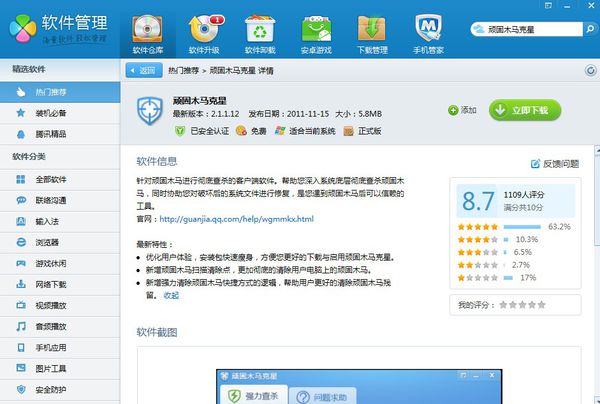Rate five stars under 我的评分

pos(541,305)
